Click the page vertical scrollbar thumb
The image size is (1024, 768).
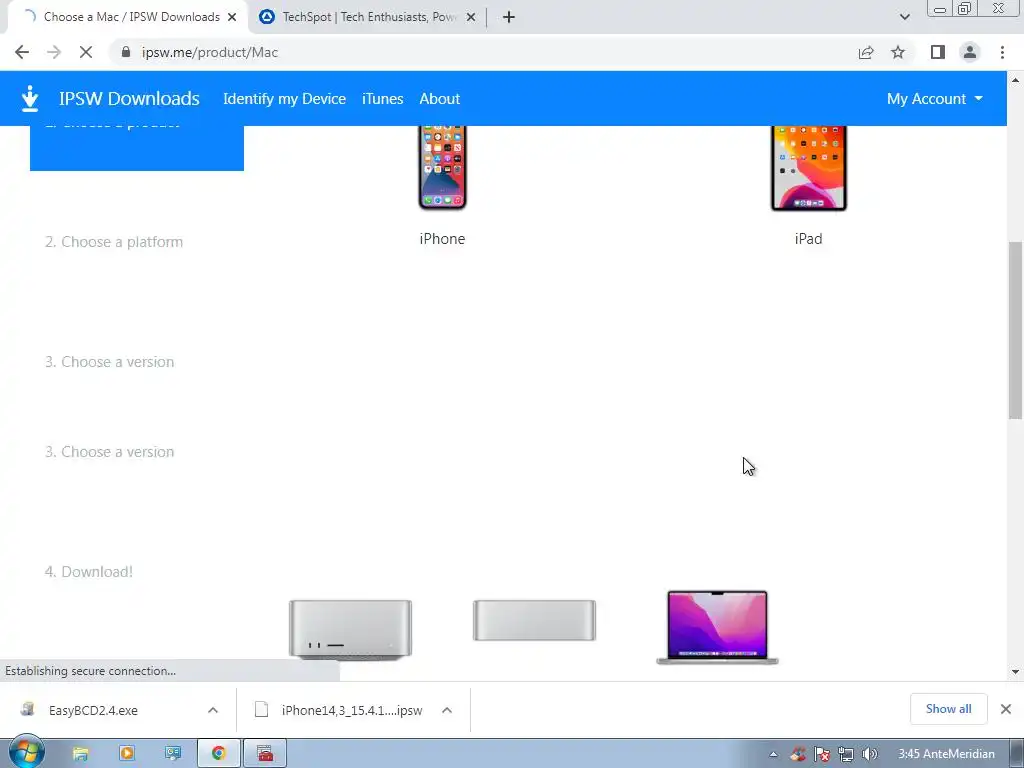click(x=1015, y=330)
